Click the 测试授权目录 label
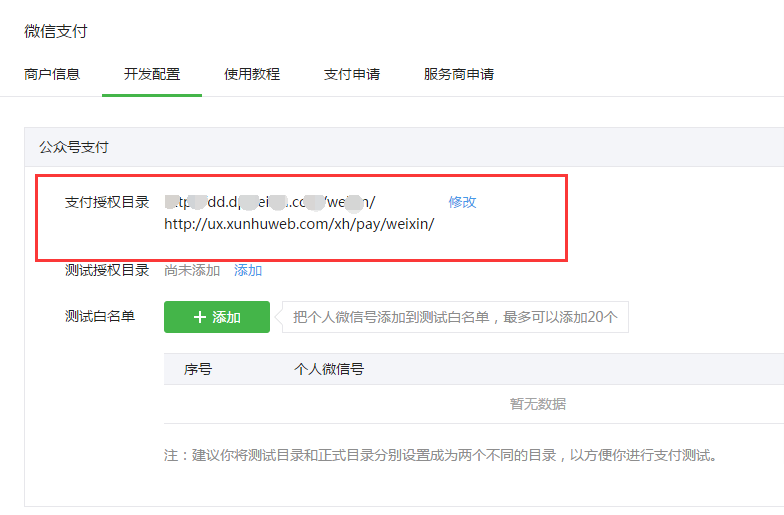 107,270
